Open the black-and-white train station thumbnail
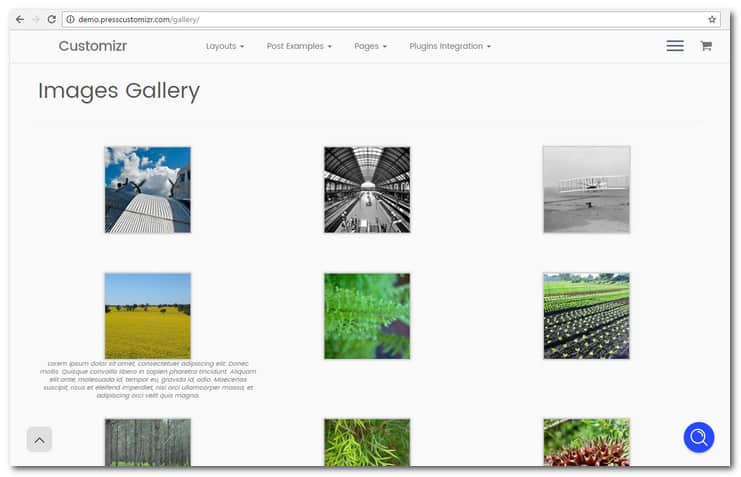Viewport: 741px width, 477px height. 367,190
